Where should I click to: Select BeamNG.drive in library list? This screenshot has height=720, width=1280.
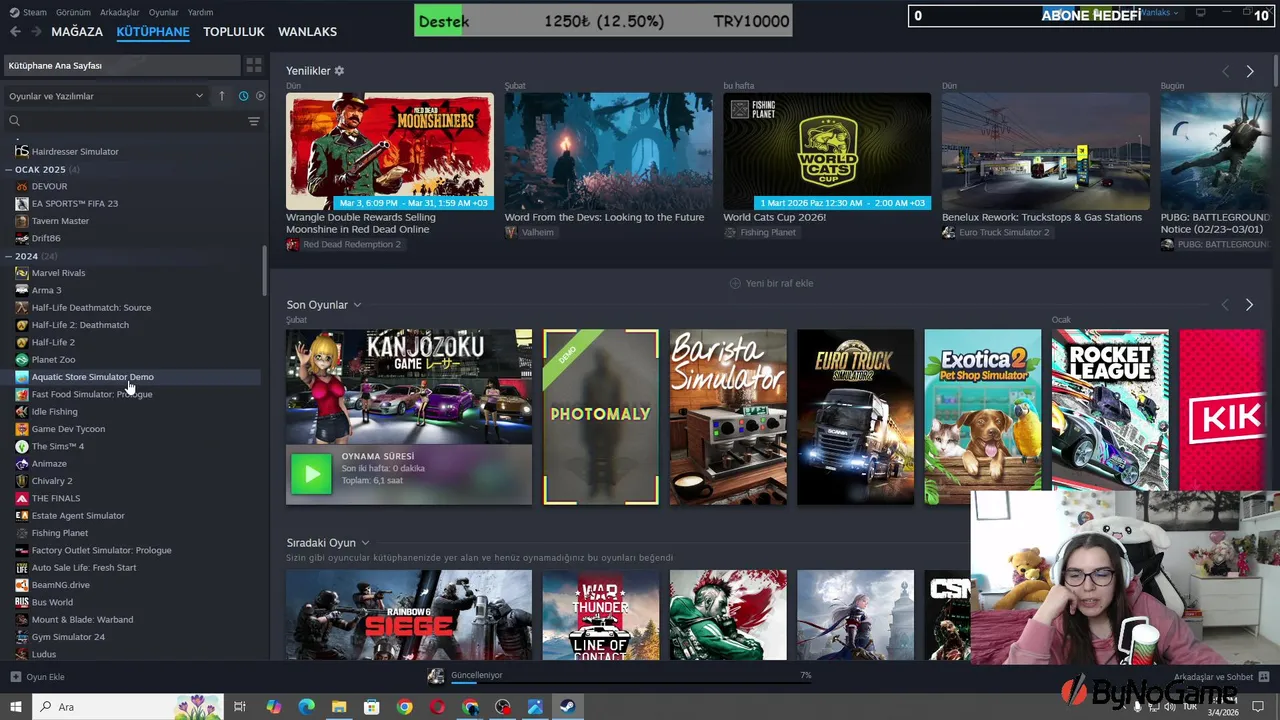tap(60, 585)
